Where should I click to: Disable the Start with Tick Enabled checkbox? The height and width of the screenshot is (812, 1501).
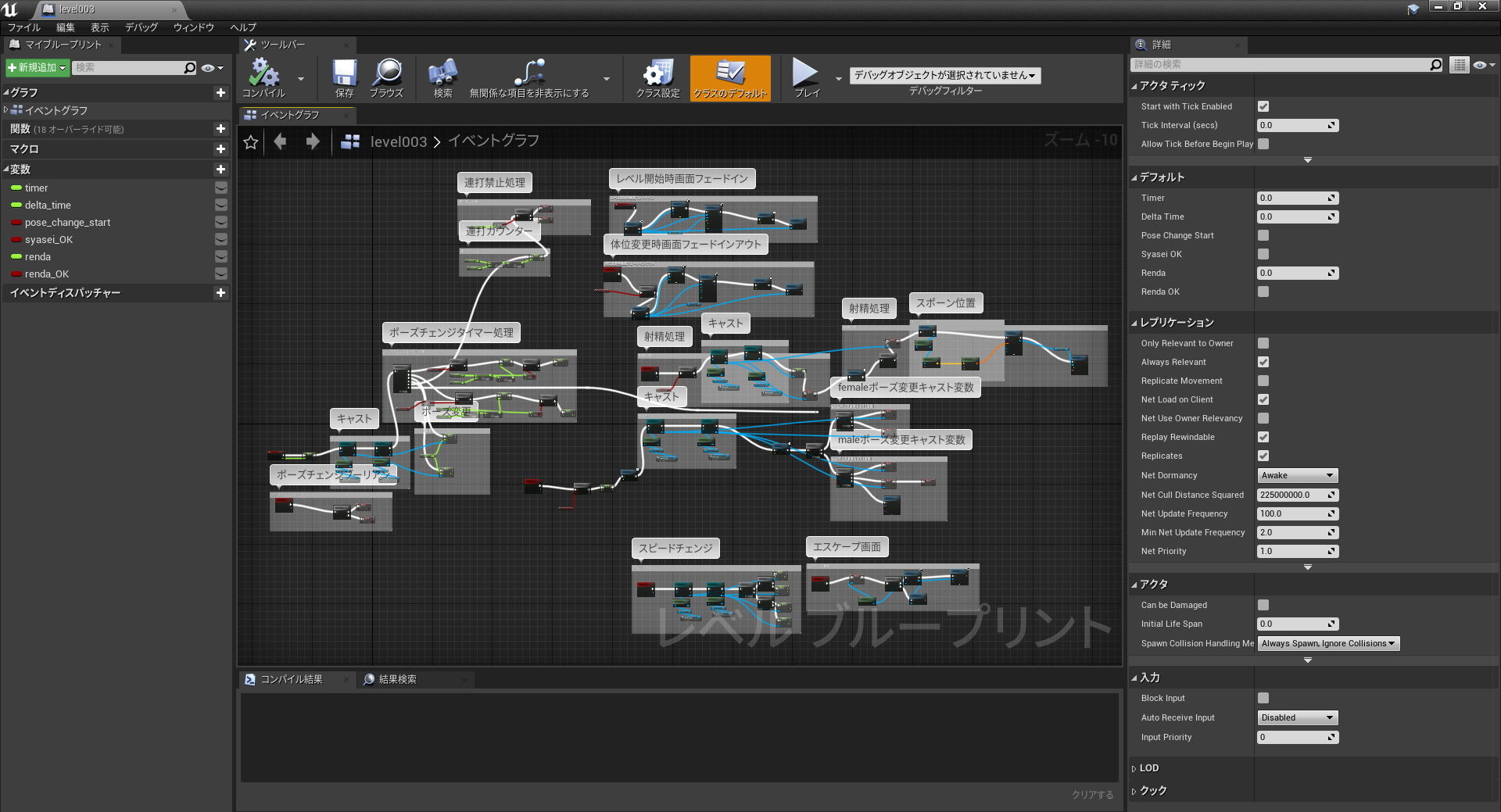point(1263,106)
